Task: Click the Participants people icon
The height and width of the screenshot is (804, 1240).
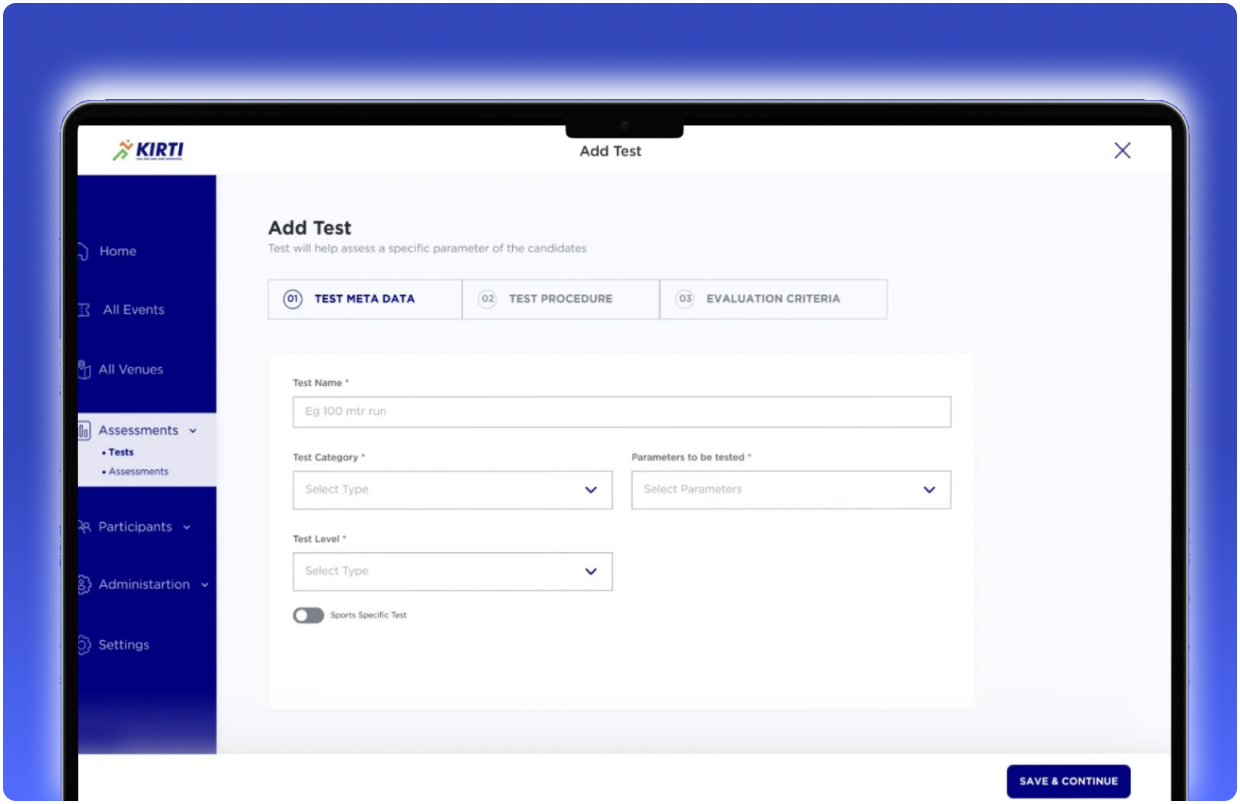Action: click(85, 527)
